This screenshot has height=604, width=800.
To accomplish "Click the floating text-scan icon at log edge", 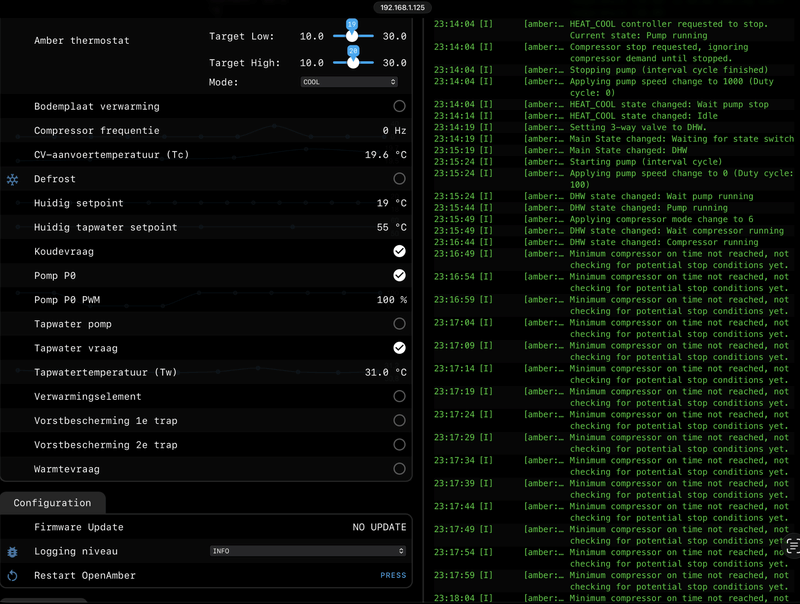I will [792, 545].
